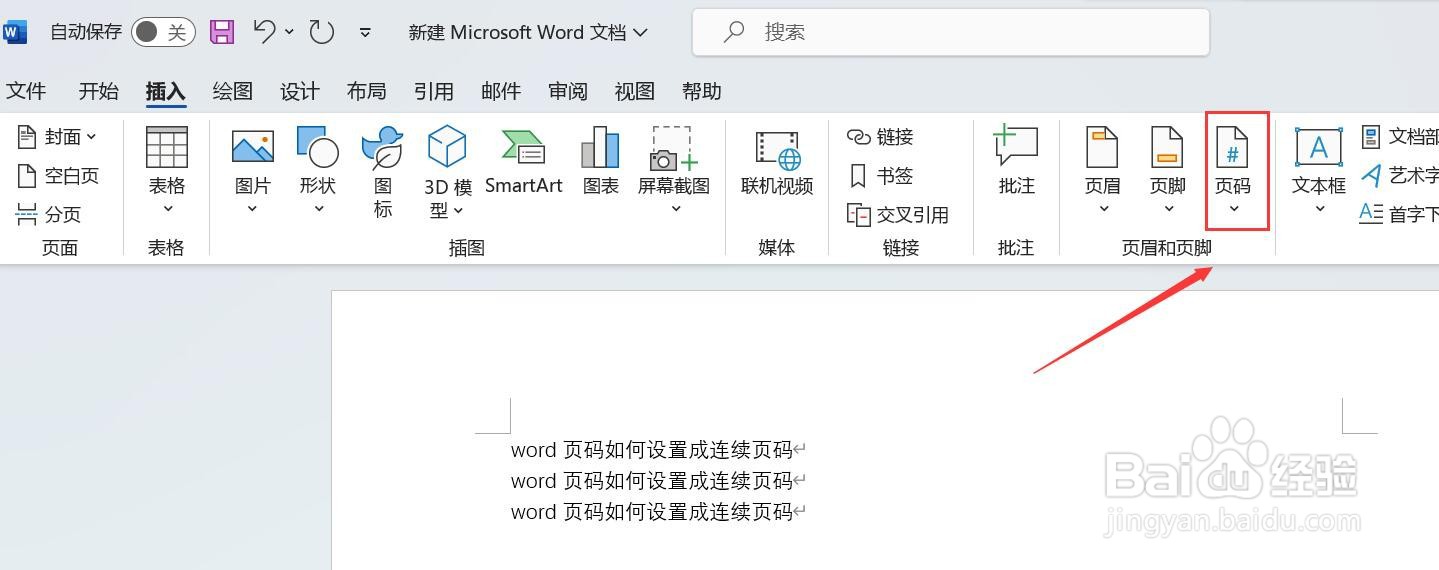This screenshot has width=1439, height=570.
Task: Click the 3D 模型 cube icon
Action: [x=447, y=147]
